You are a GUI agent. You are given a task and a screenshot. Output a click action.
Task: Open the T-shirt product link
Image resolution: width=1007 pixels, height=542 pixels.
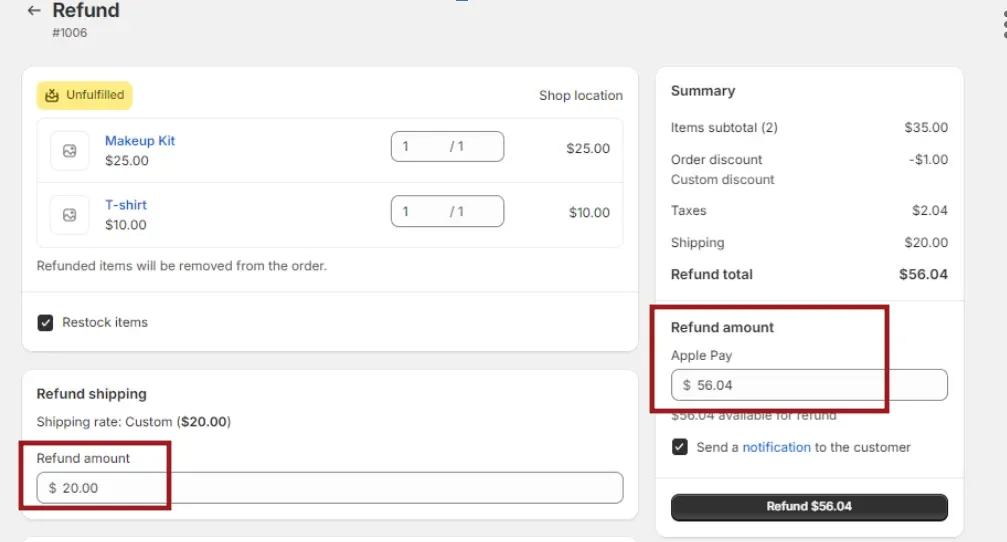pos(126,205)
